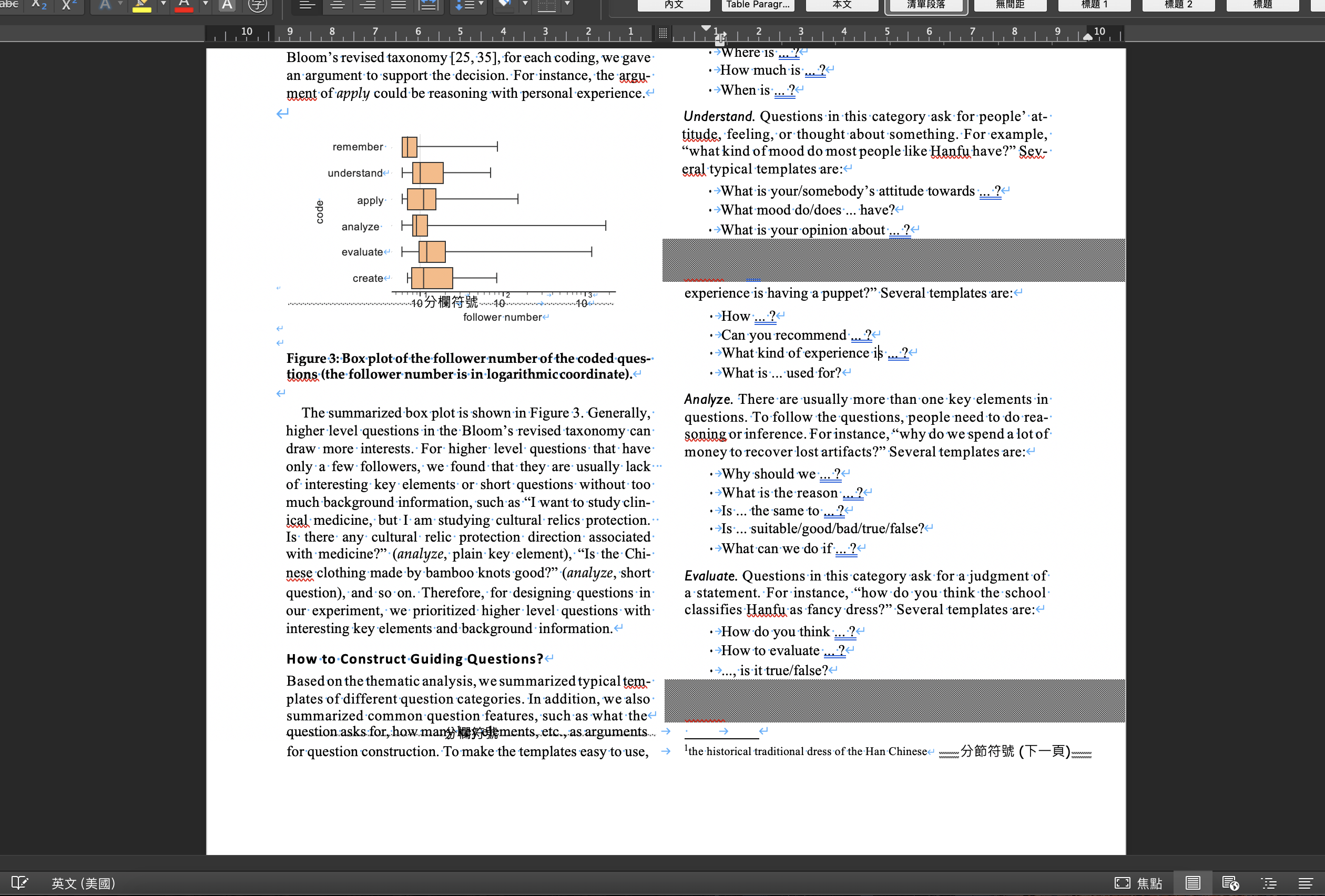The image size is (1325, 896).
Task: Click bullet 'What is ... used for?'
Action: click(x=781, y=373)
